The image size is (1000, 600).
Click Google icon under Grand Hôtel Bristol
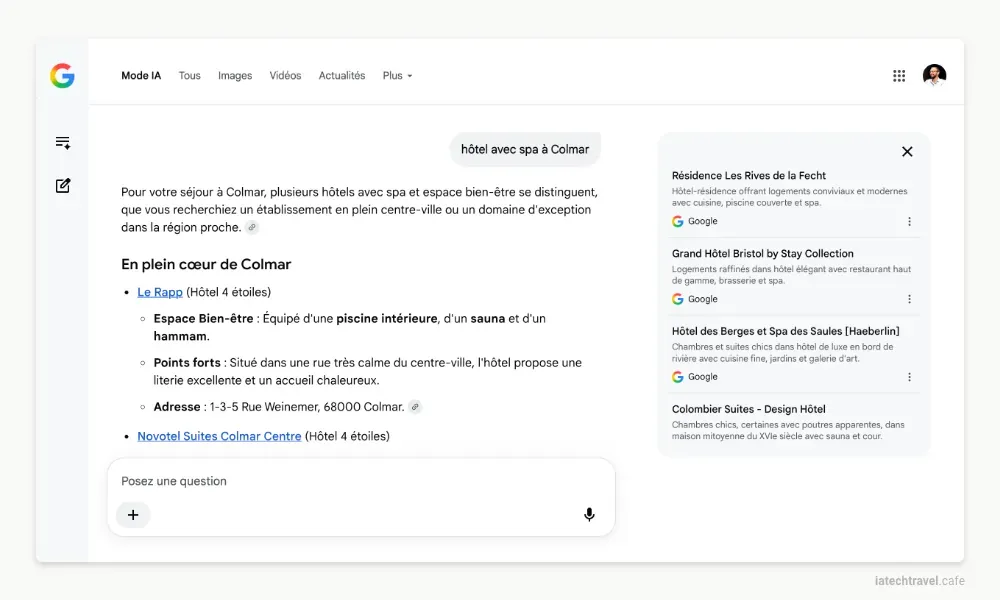[x=677, y=299]
